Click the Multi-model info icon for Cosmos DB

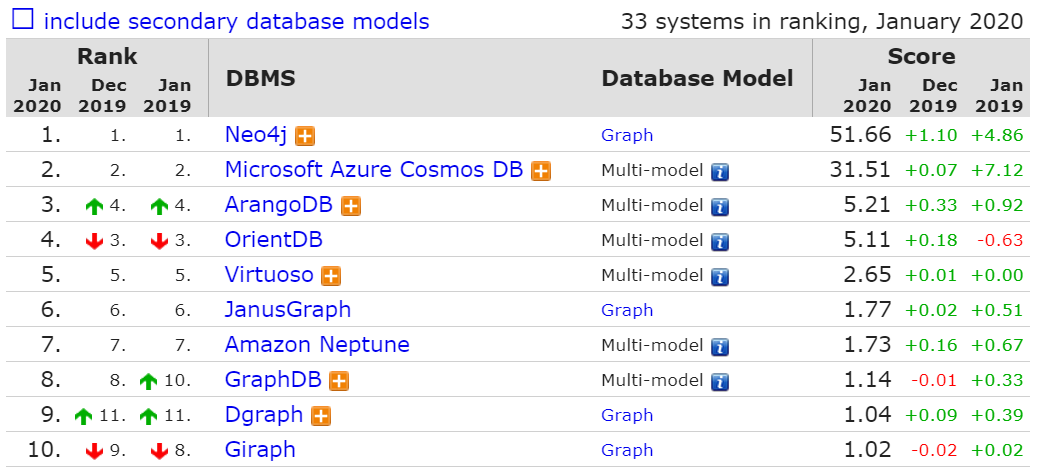719,171
